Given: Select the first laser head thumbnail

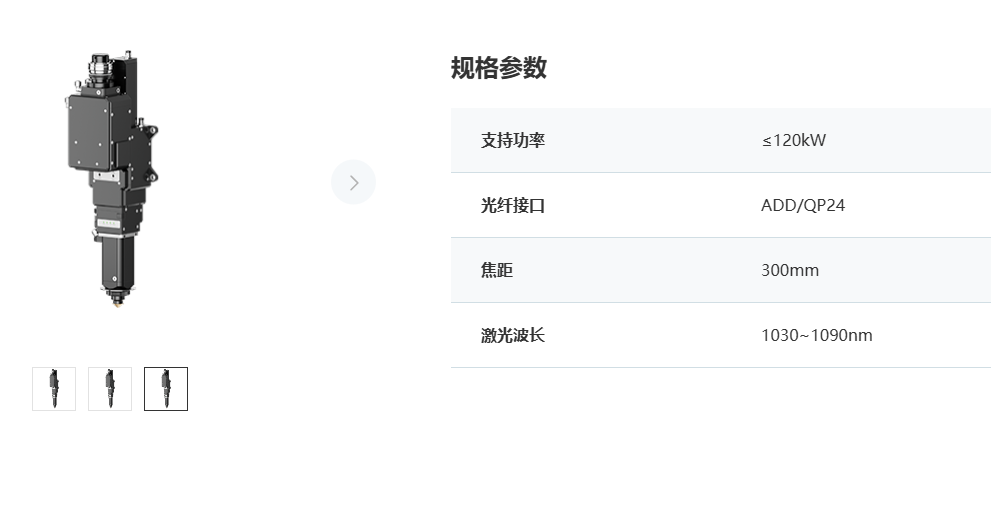Looking at the screenshot, I should [54, 389].
